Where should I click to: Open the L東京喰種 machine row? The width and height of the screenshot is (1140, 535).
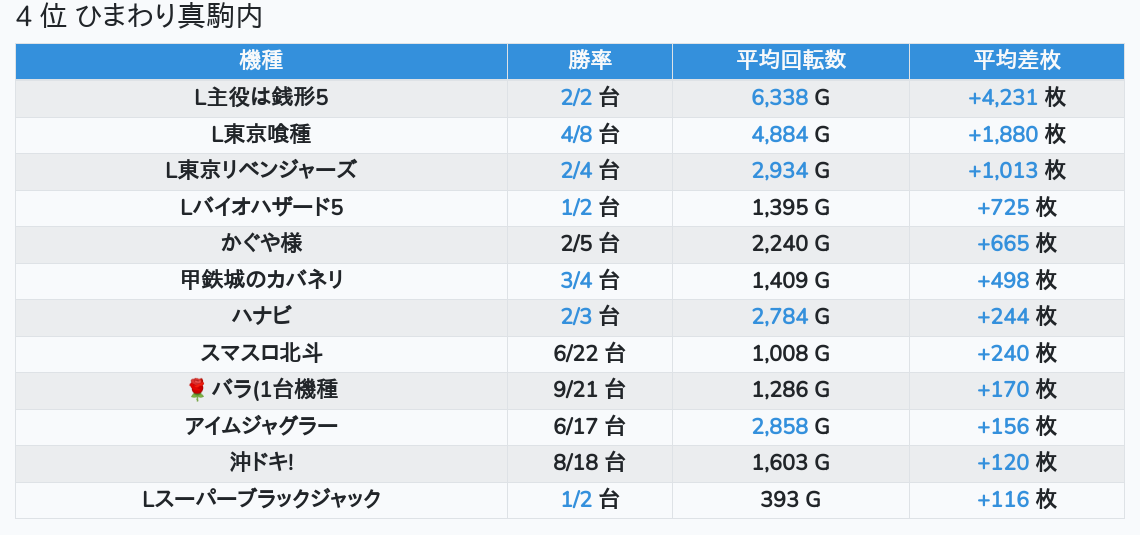click(x=261, y=134)
